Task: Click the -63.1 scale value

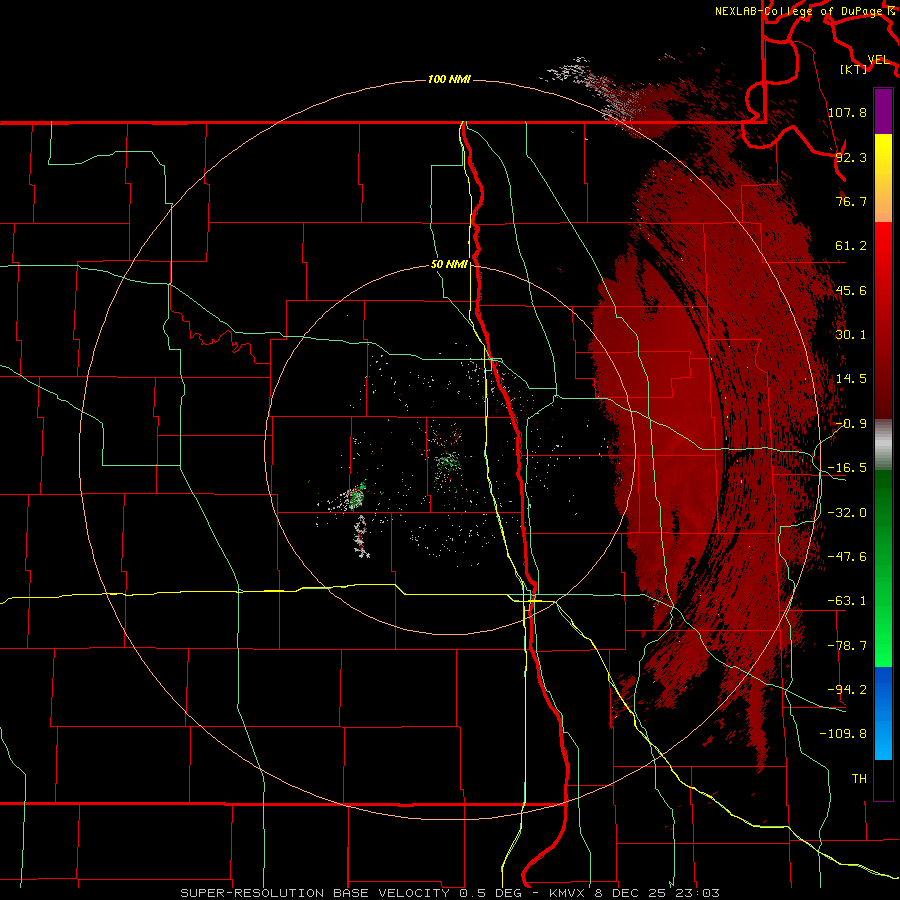Action: [x=847, y=601]
